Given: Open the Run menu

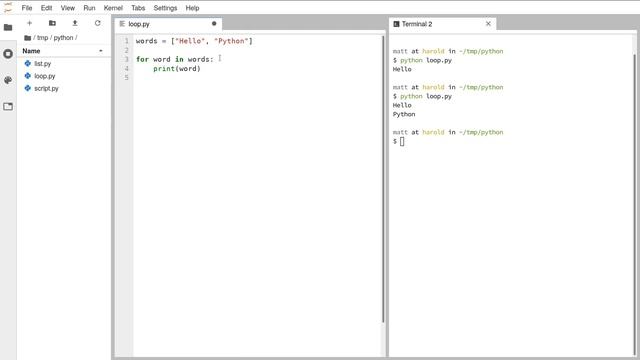Looking at the screenshot, I should tap(89, 8).
